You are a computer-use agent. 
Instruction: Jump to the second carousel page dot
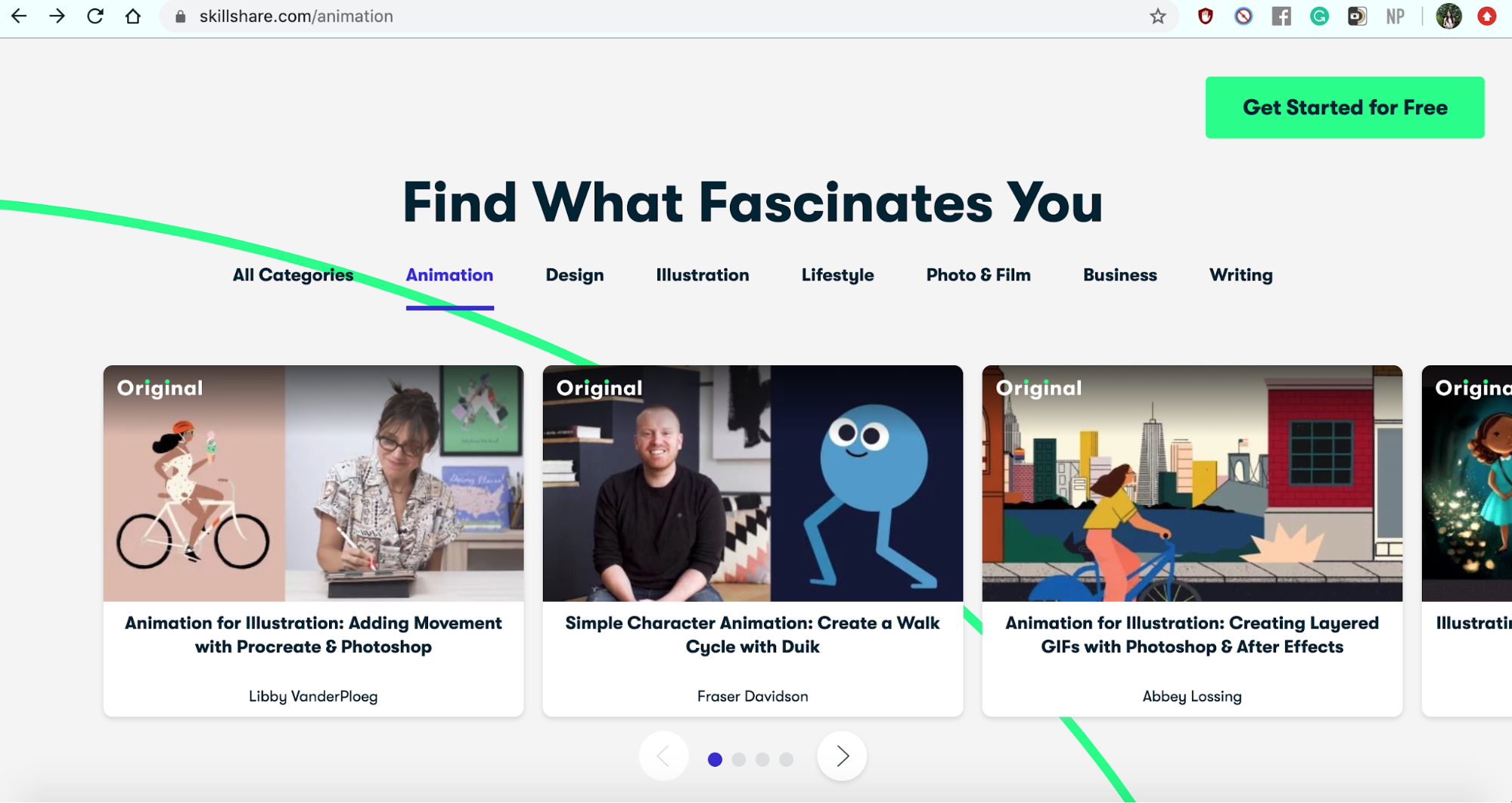click(739, 759)
